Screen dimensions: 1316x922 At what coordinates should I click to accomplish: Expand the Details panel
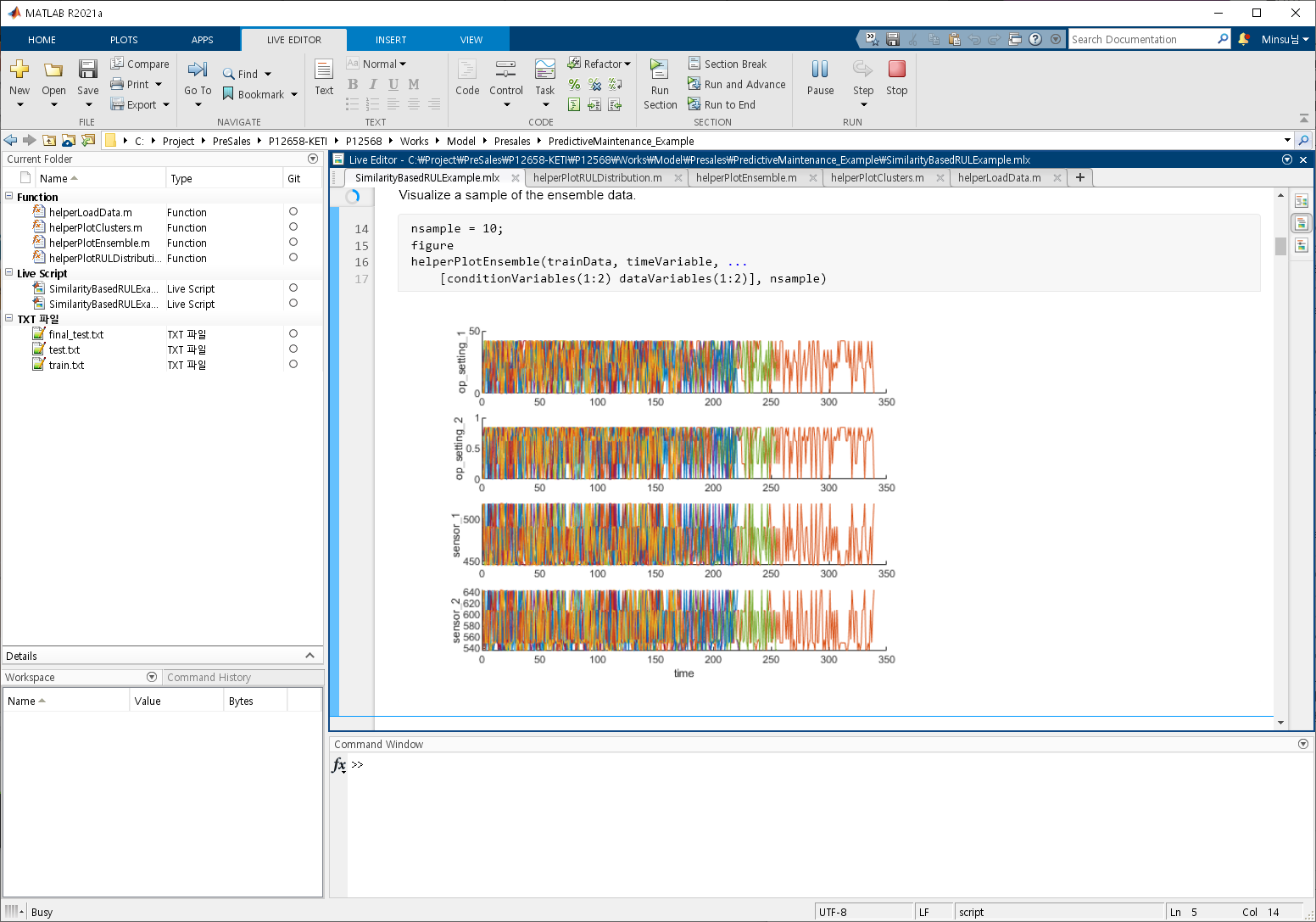(309, 656)
